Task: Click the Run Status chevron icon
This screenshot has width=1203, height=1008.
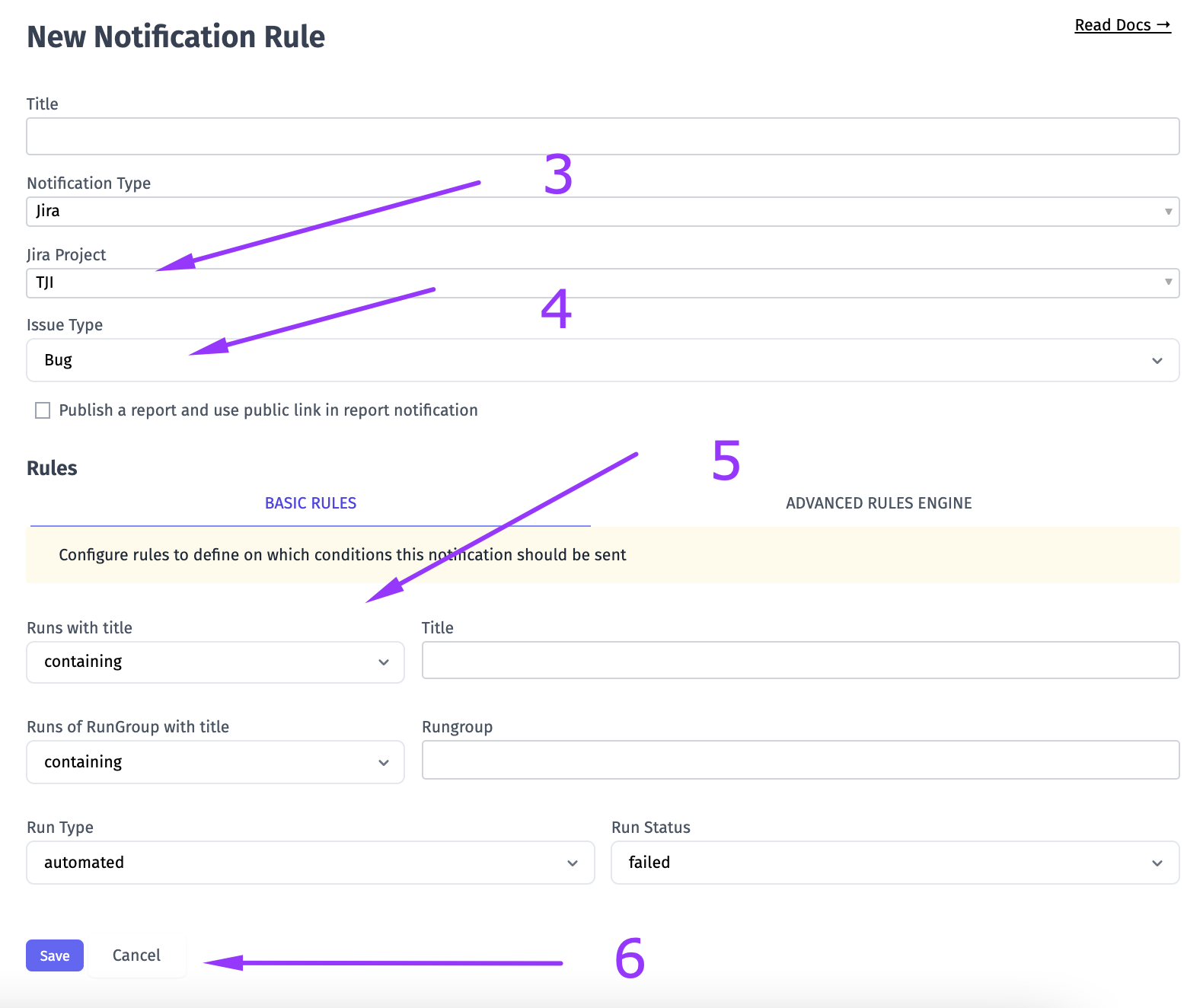Action: (x=1157, y=863)
